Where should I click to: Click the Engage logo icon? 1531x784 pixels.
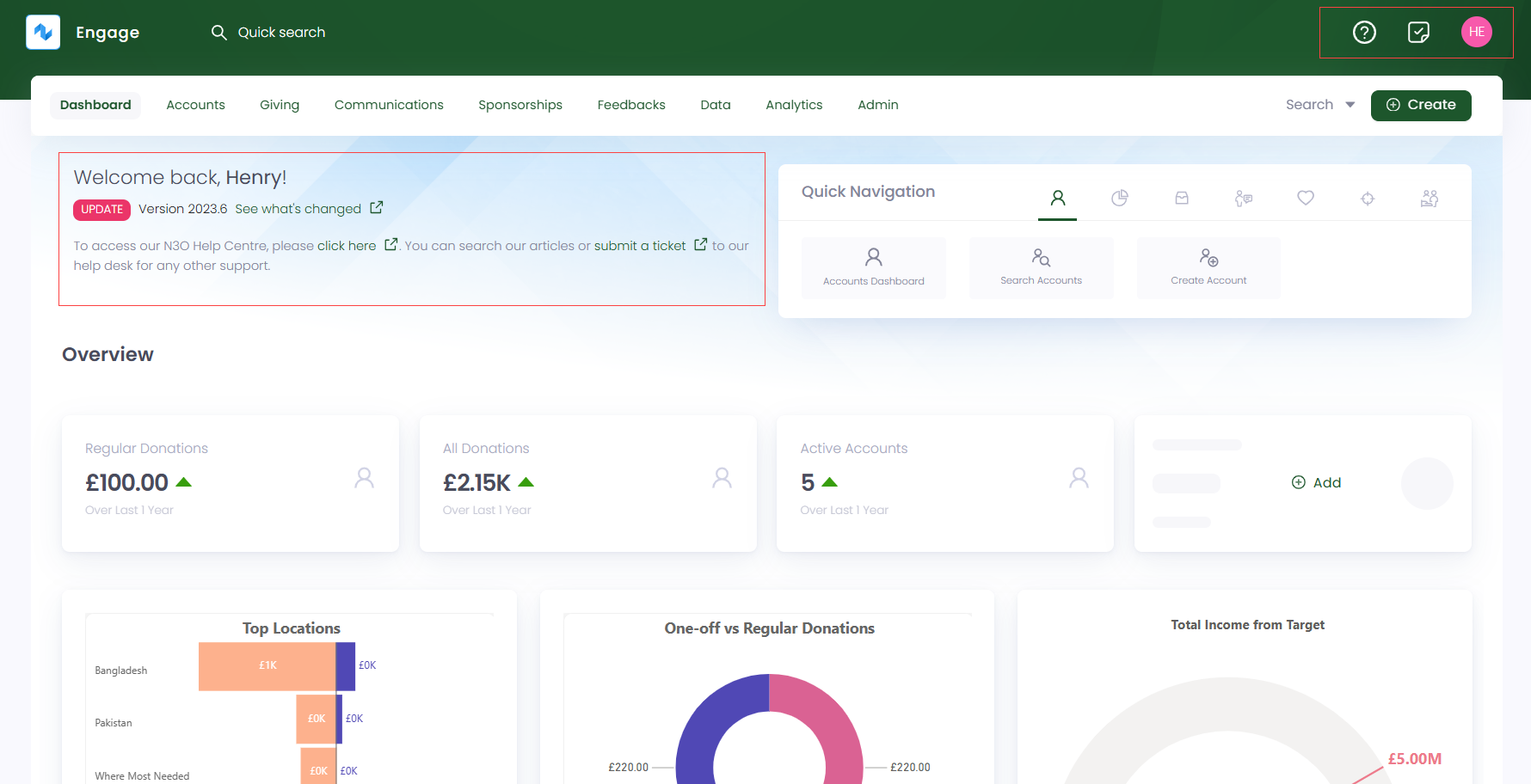[43, 33]
